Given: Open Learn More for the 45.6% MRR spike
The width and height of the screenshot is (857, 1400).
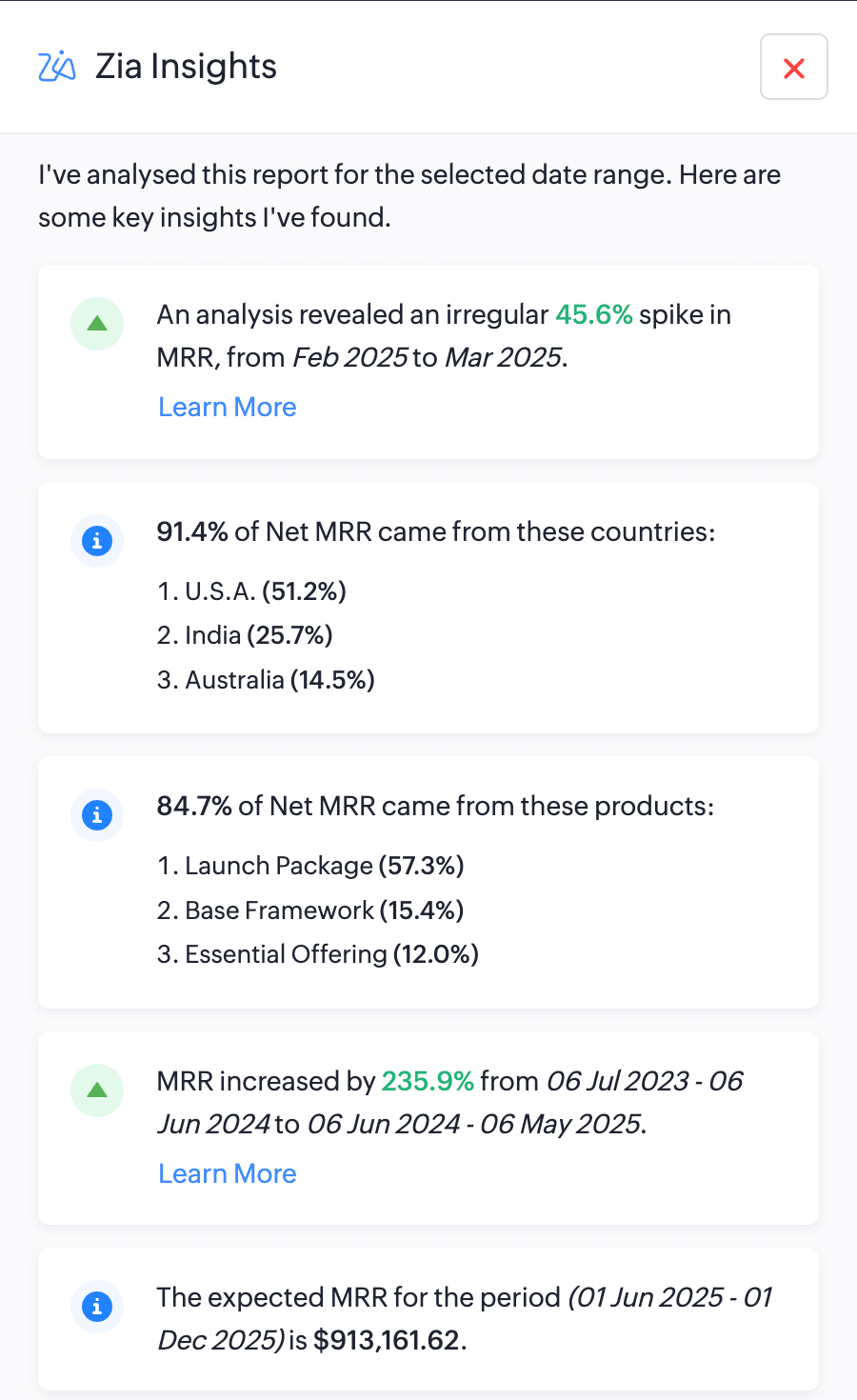Looking at the screenshot, I should click(227, 407).
